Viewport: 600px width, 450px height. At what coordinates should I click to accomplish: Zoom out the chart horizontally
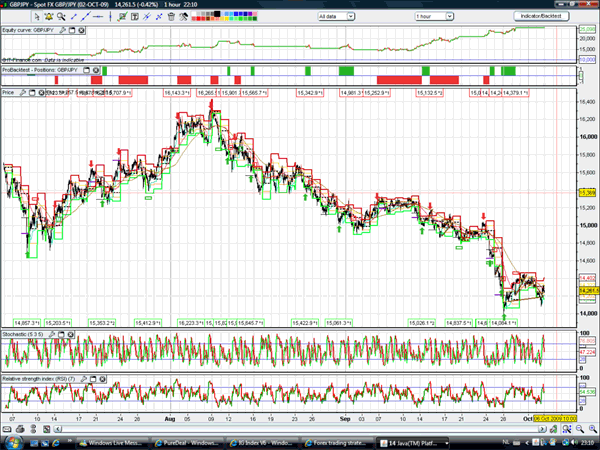580,429
